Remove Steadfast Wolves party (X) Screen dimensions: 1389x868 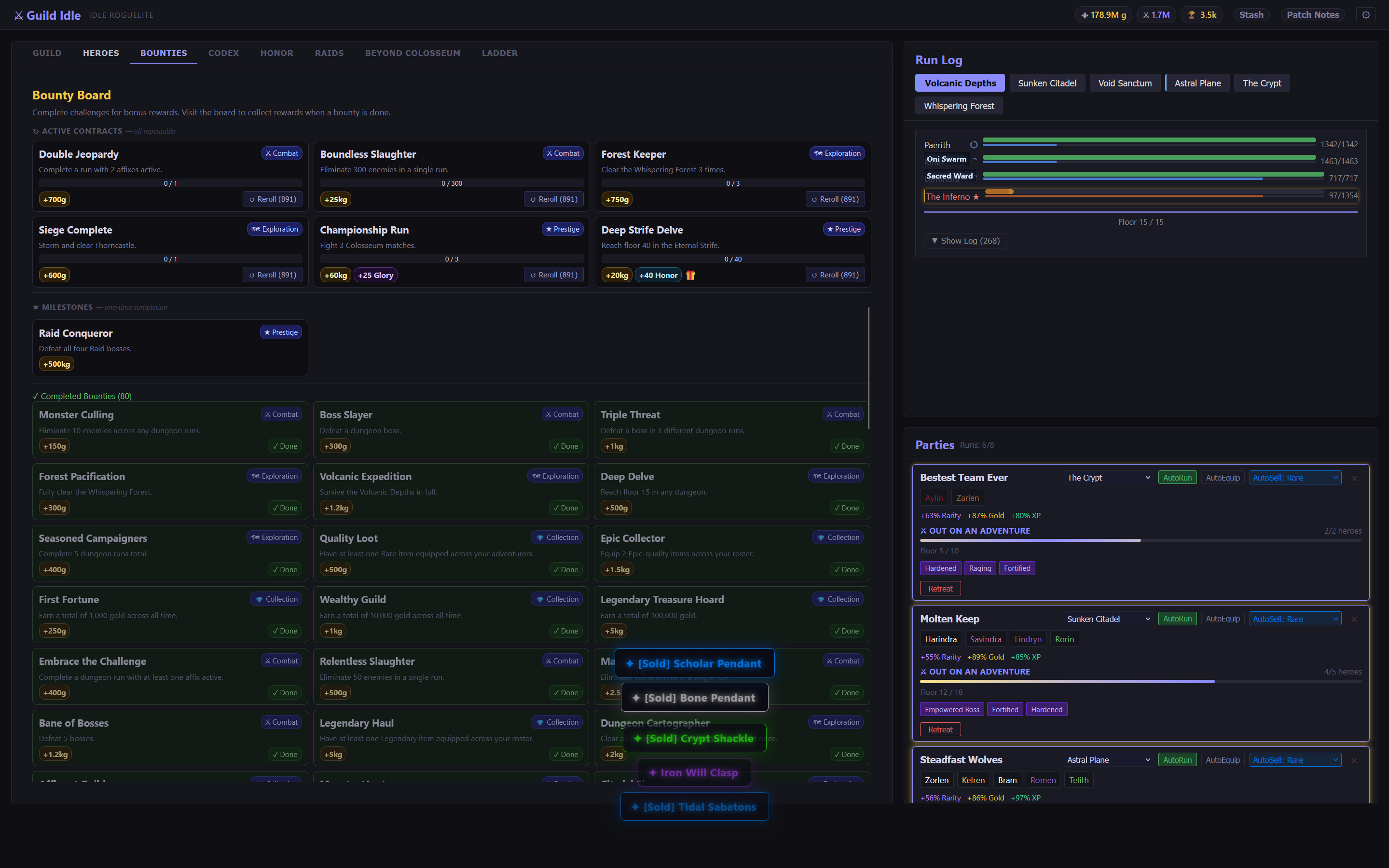tap(1354, 760)
